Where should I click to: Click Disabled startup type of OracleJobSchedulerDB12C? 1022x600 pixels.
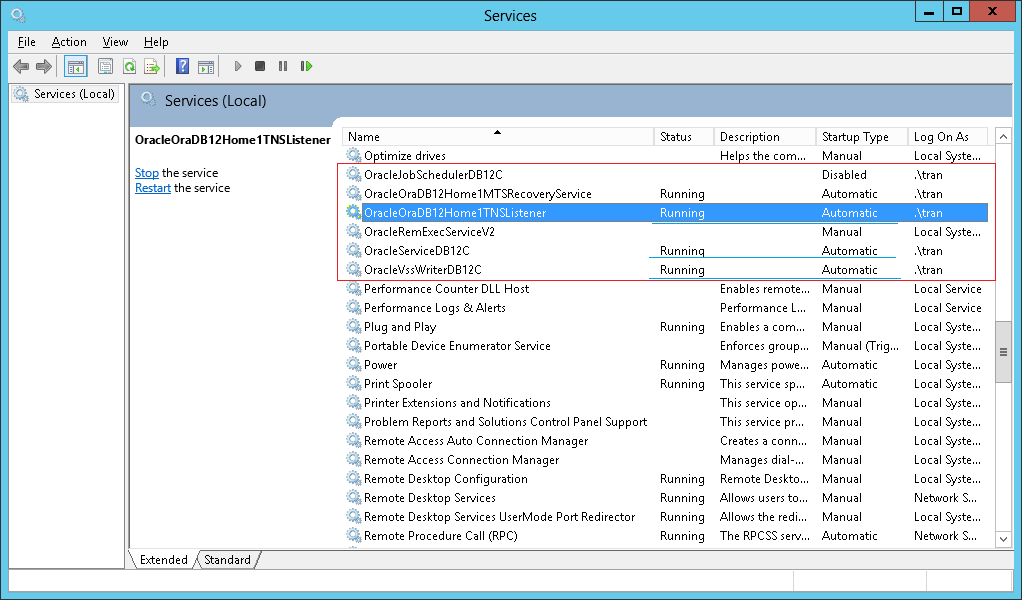coord(844,175)
